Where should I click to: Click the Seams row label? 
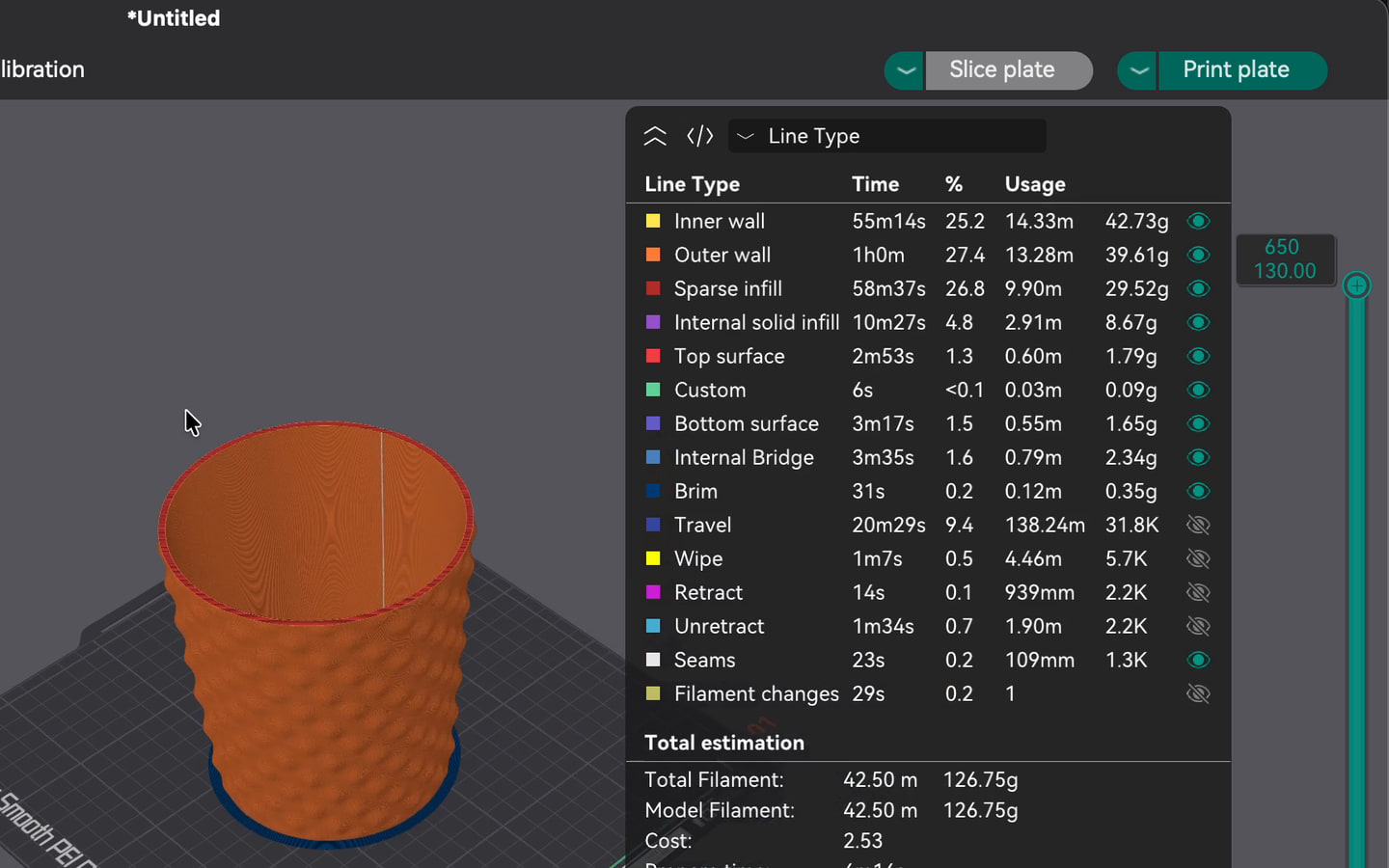point(704,660)
